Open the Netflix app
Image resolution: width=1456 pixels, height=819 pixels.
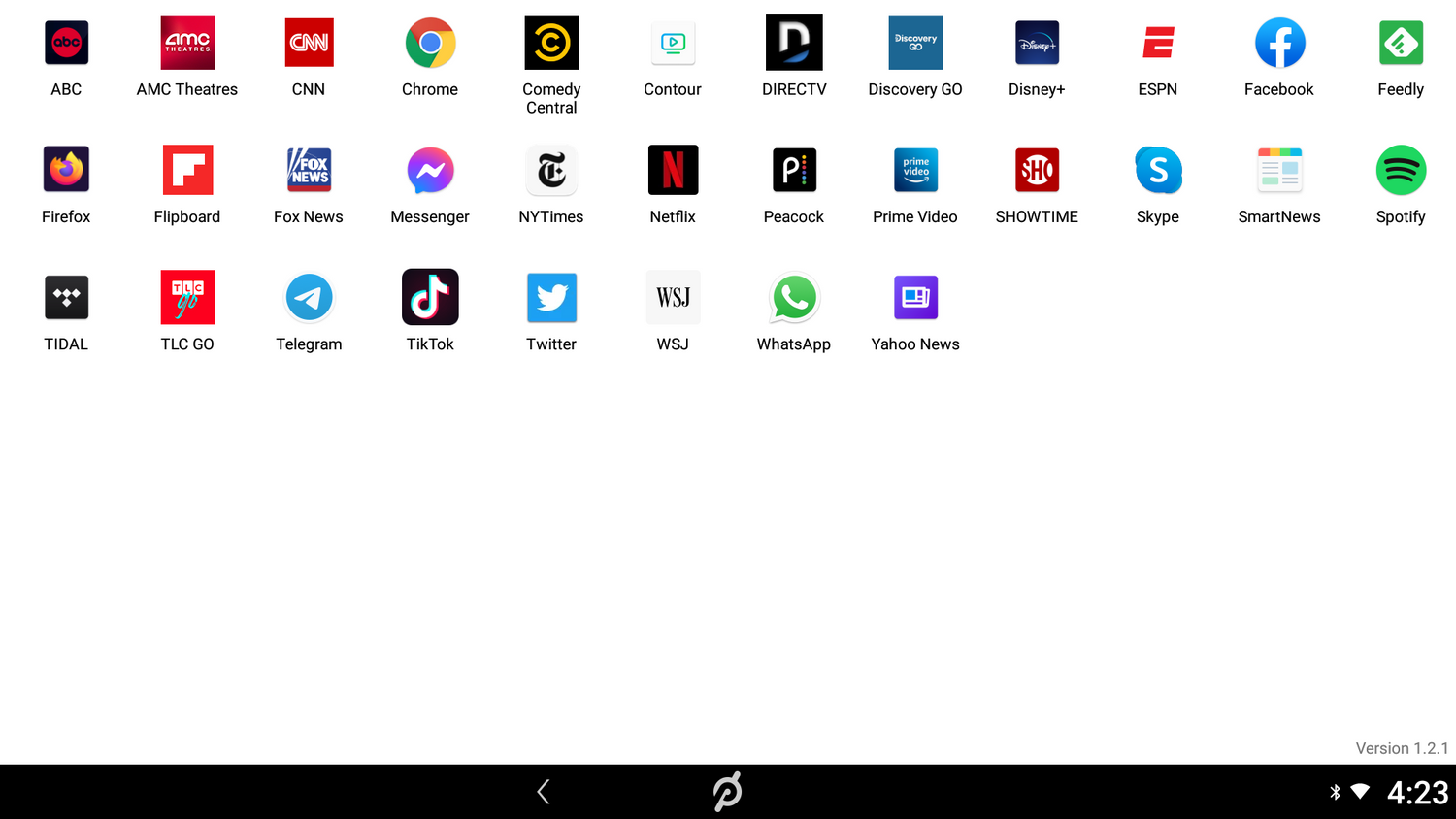click(x=673, y=171)
